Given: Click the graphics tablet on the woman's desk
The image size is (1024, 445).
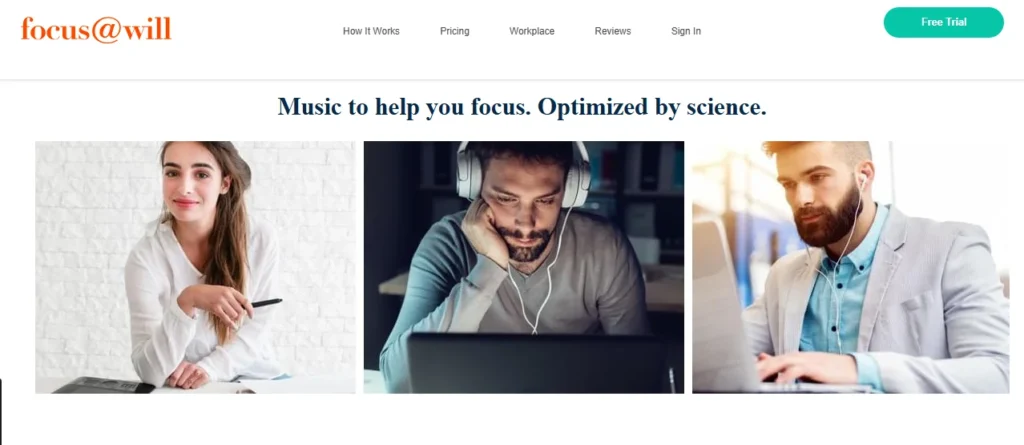Looking at the screenshot, I should (103, 385).
